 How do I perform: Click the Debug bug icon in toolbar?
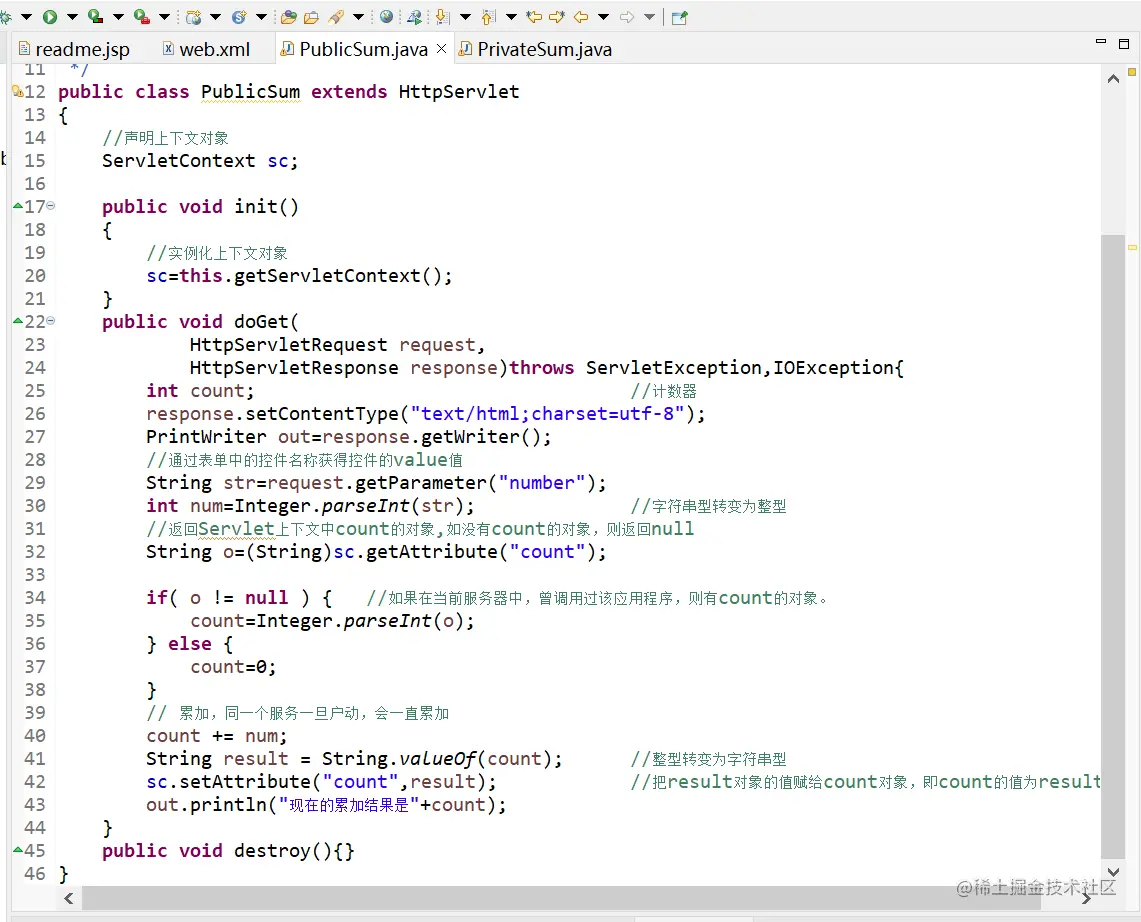[x=5, y=17]
